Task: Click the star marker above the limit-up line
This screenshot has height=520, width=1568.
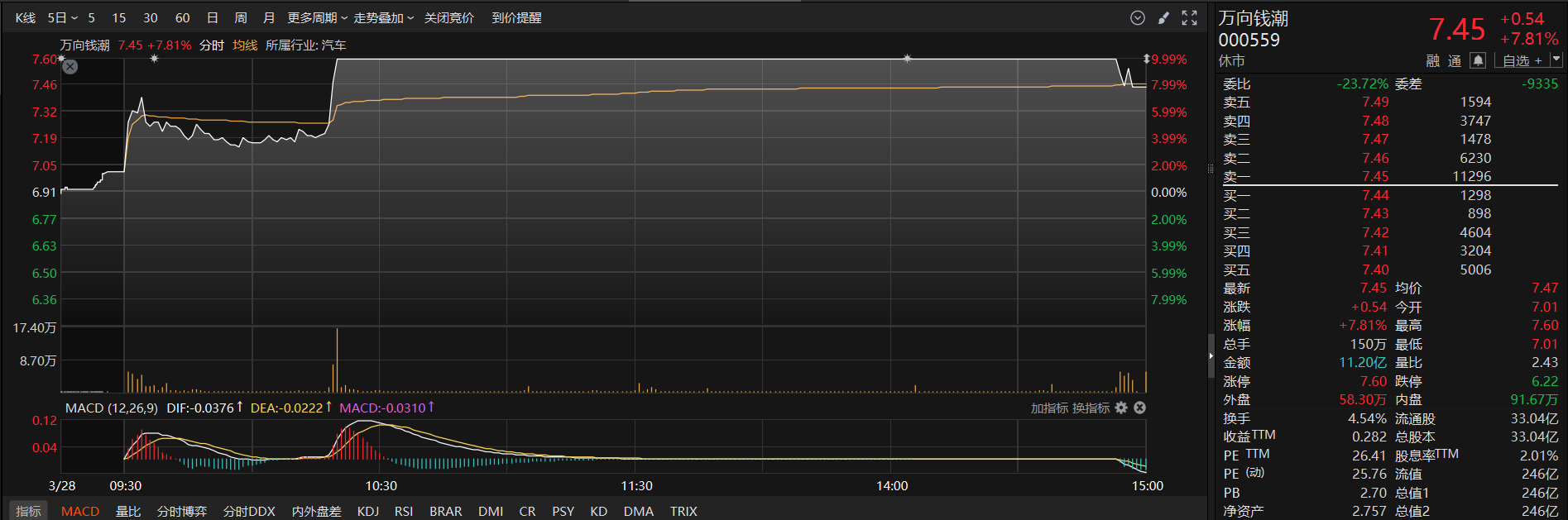Action: (908, 59)
